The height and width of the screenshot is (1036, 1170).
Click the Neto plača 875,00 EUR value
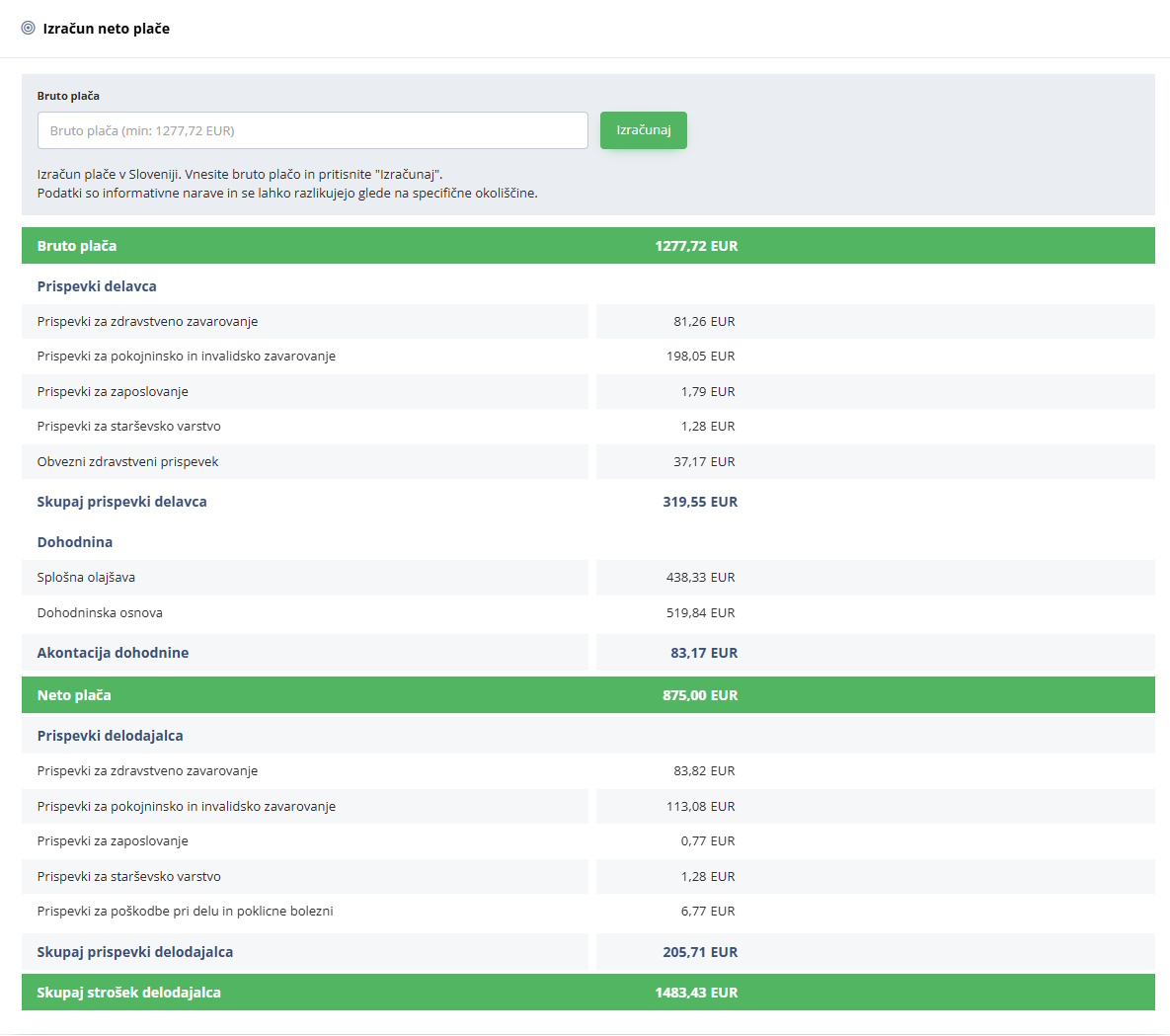point(700,695)
